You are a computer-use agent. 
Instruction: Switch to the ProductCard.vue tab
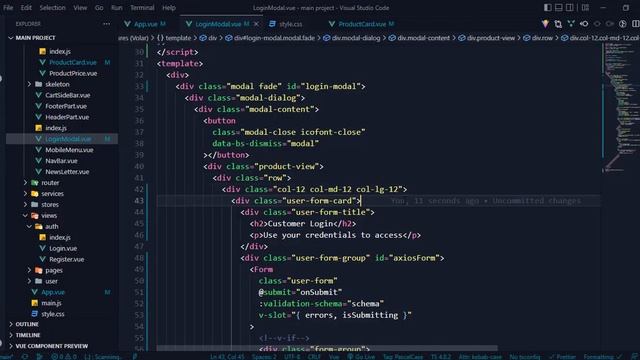point(362,24)
